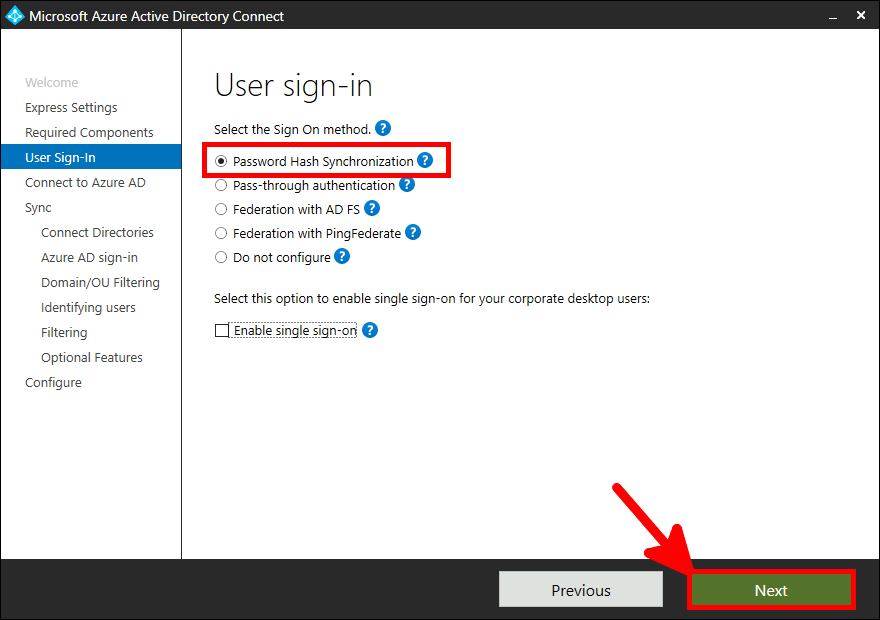This screenshot has width=880, height=620.
Task: Open Identifying users sub-step
Action: coord(88,307)
